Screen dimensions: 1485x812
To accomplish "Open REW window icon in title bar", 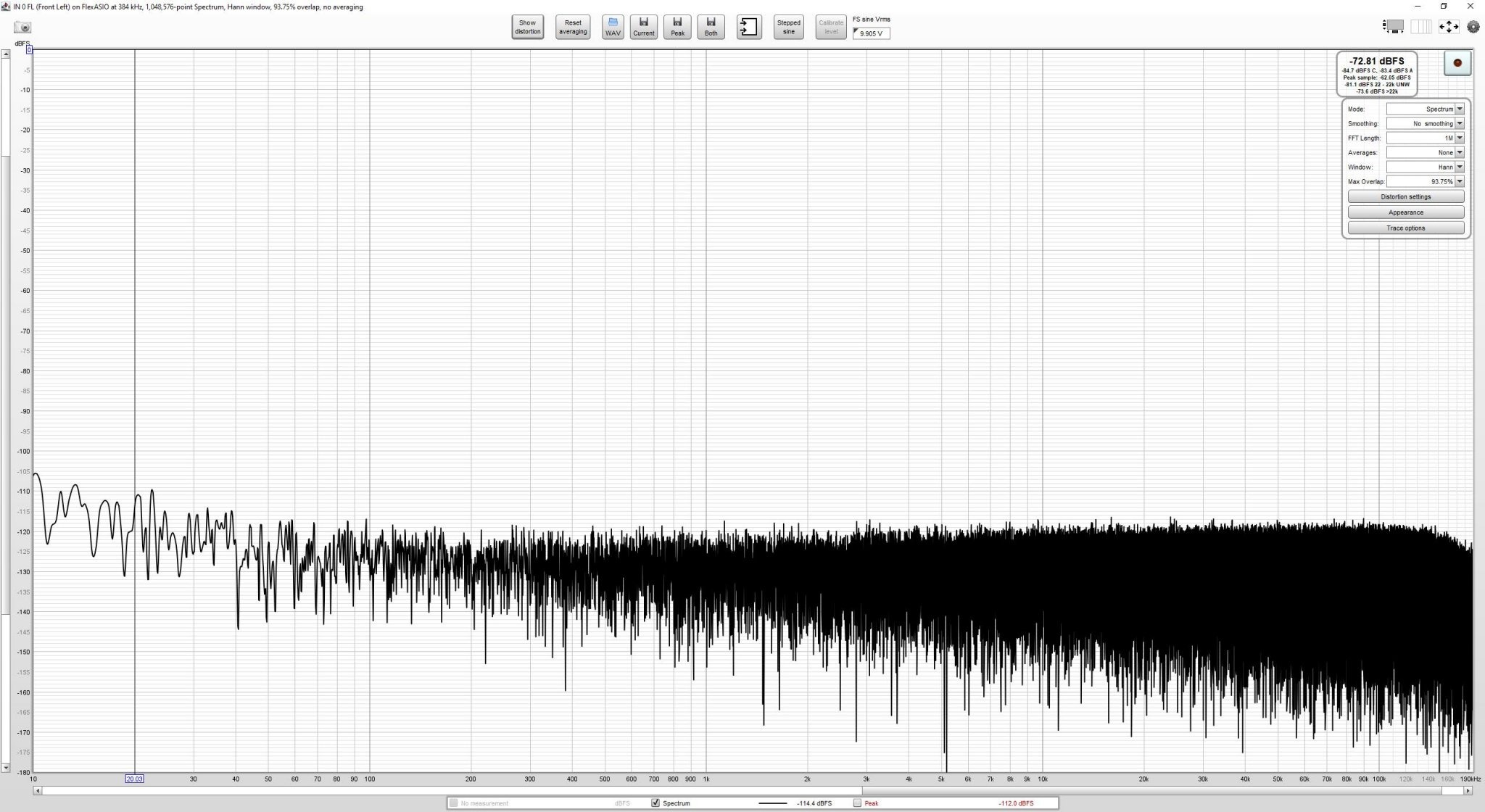I will [x=6, y=7].
